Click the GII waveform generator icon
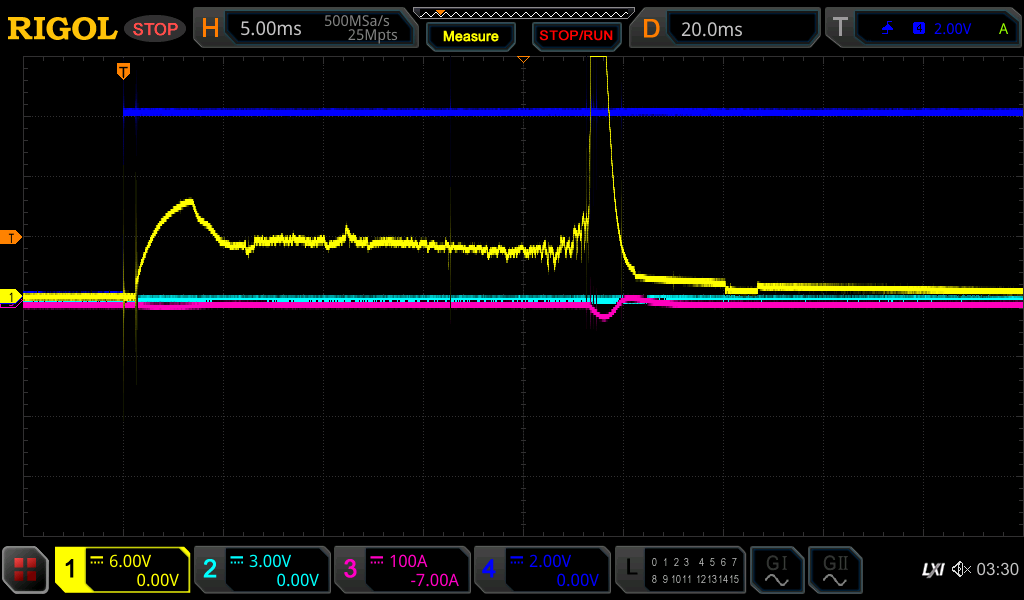 (x=834, y=570)
